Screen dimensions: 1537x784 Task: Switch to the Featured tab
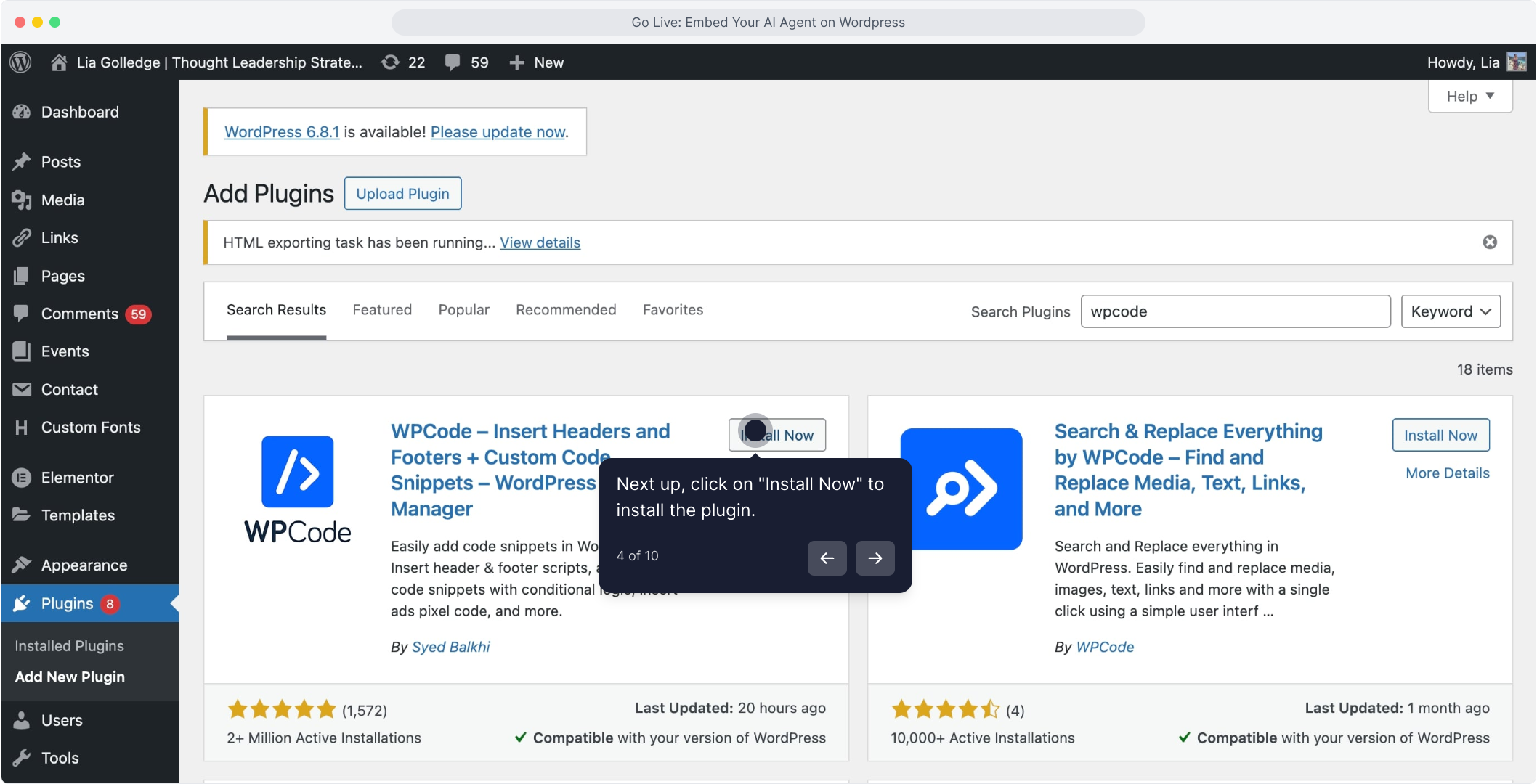click(x=382, y=310)
